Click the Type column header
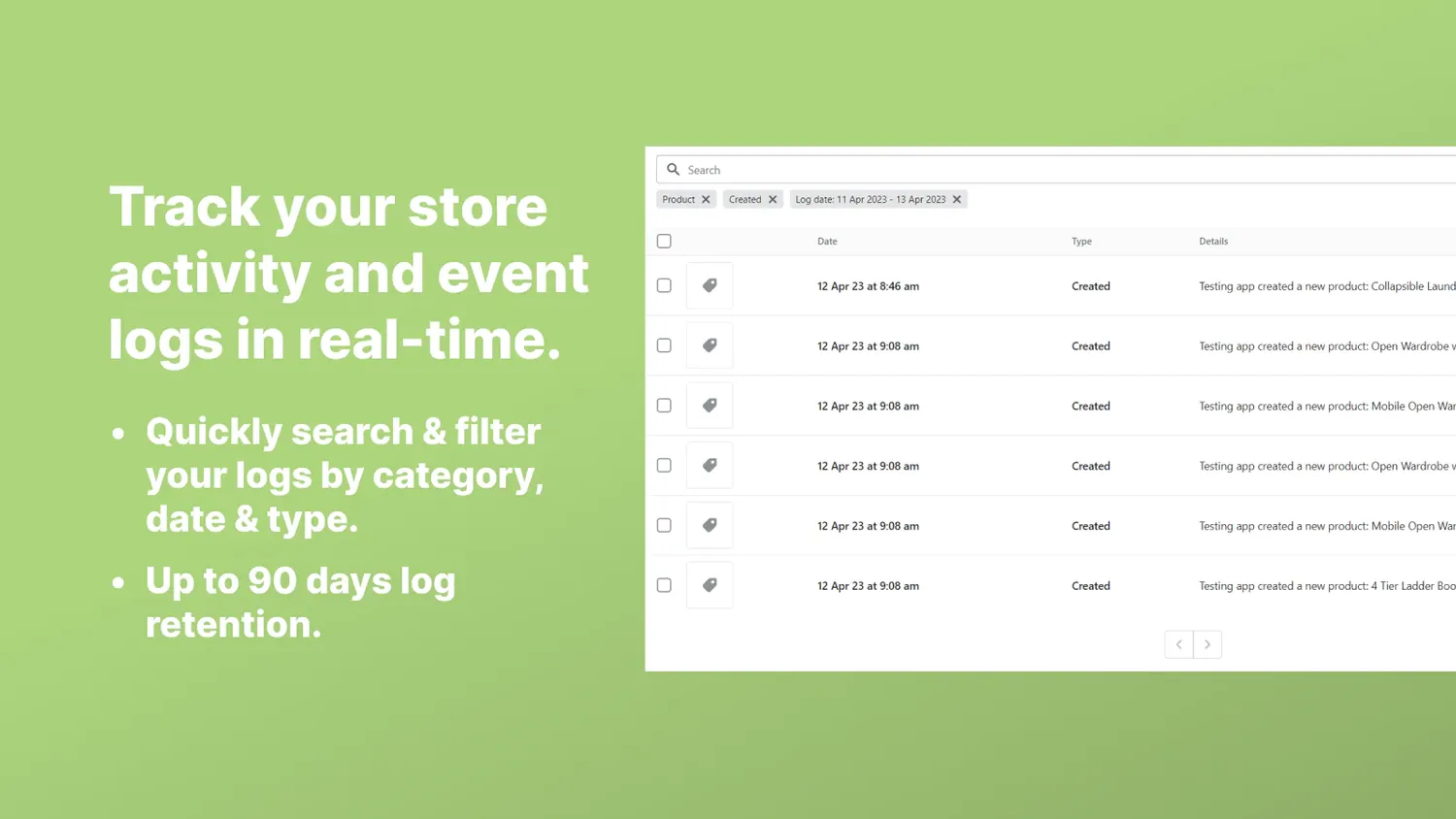1456x819 pixels. click(1081, 241)
